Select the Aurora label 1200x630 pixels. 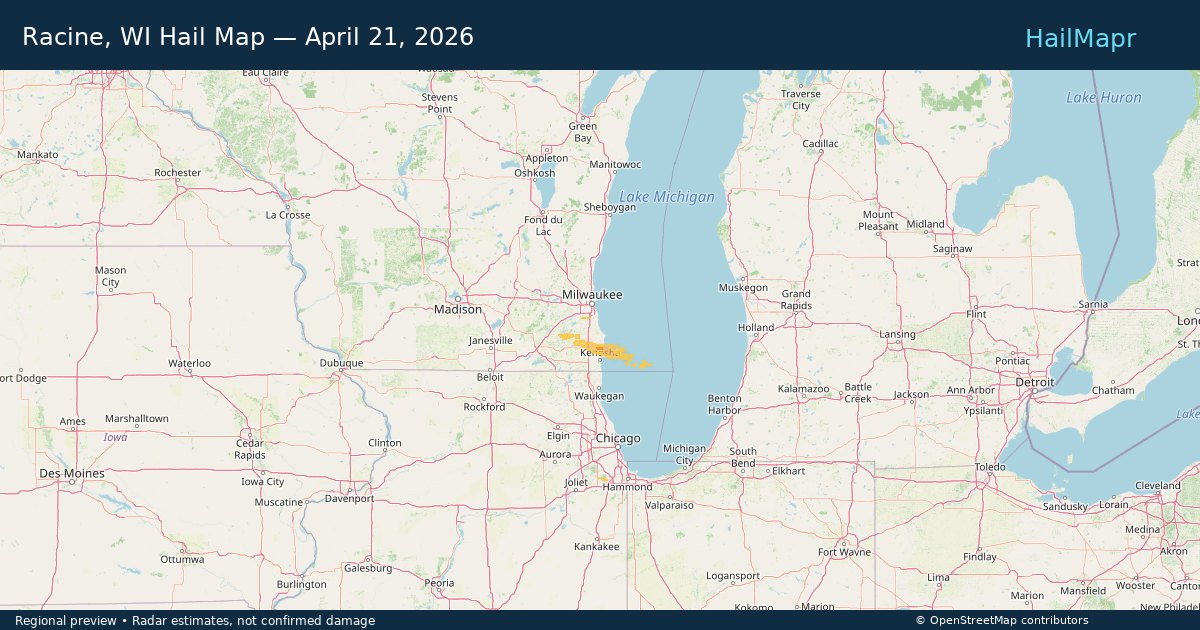point(556,454)
